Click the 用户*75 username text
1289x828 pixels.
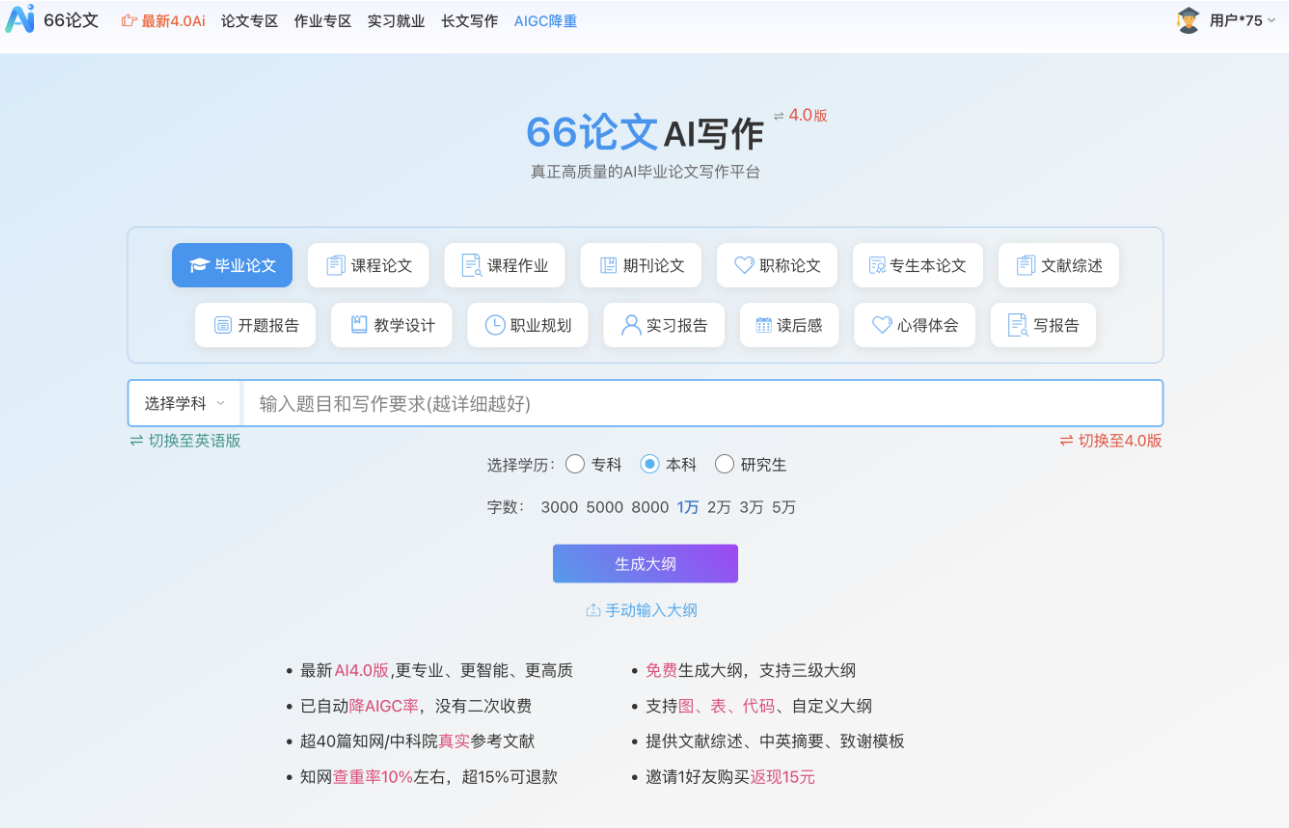point(1236,20)
